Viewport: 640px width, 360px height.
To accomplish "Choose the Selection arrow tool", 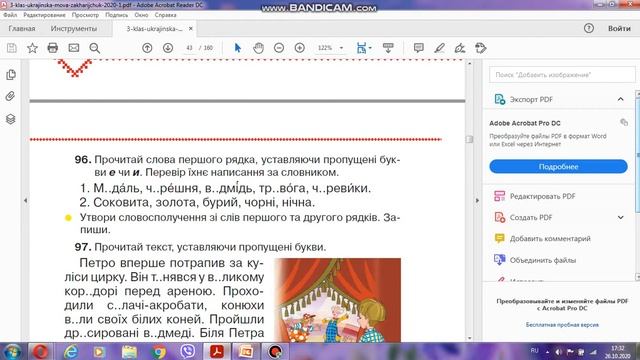I will click(238, 48).
